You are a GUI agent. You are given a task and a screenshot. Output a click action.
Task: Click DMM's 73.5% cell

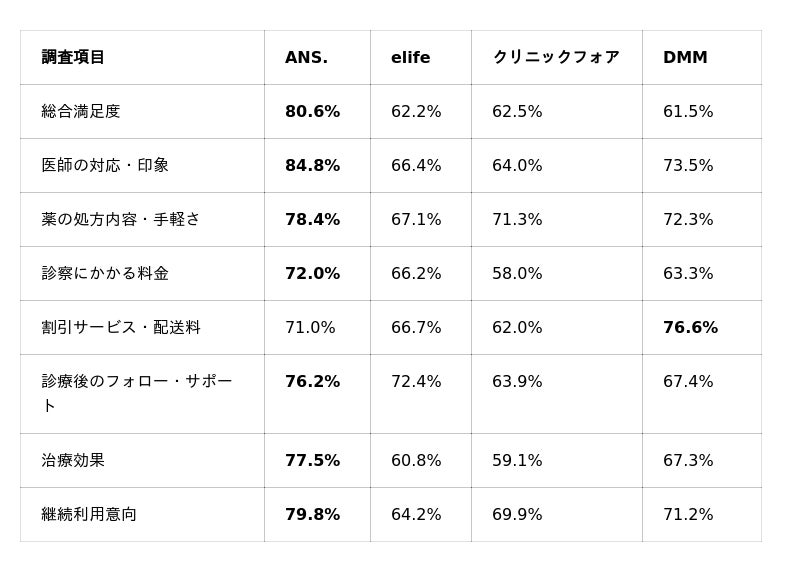[x=688, y=165]
